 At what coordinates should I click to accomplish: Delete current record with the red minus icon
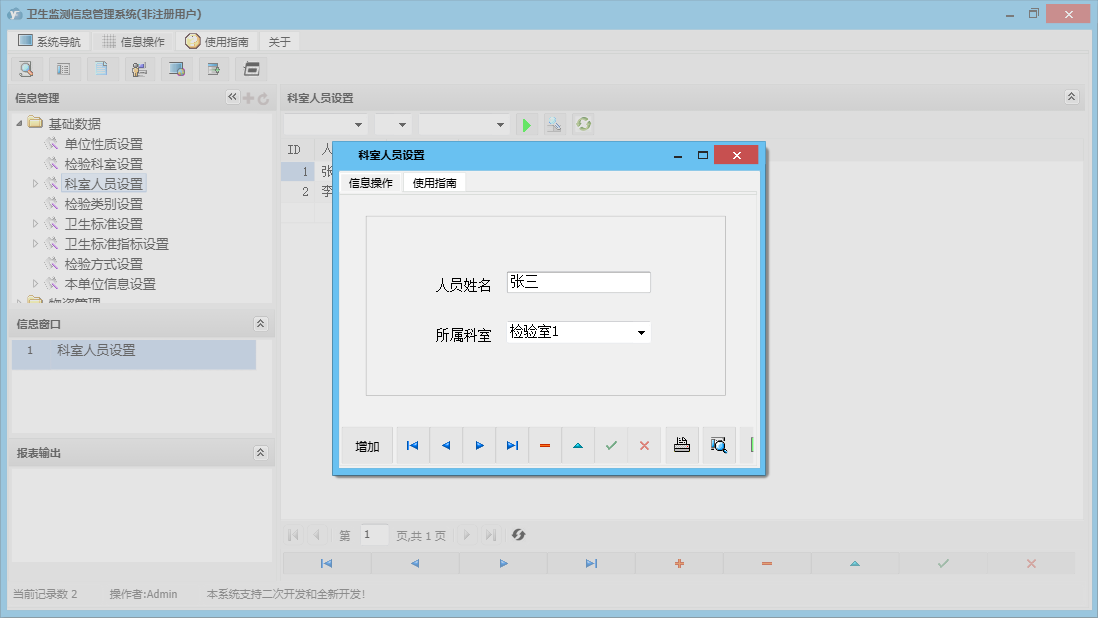(544, 445)
